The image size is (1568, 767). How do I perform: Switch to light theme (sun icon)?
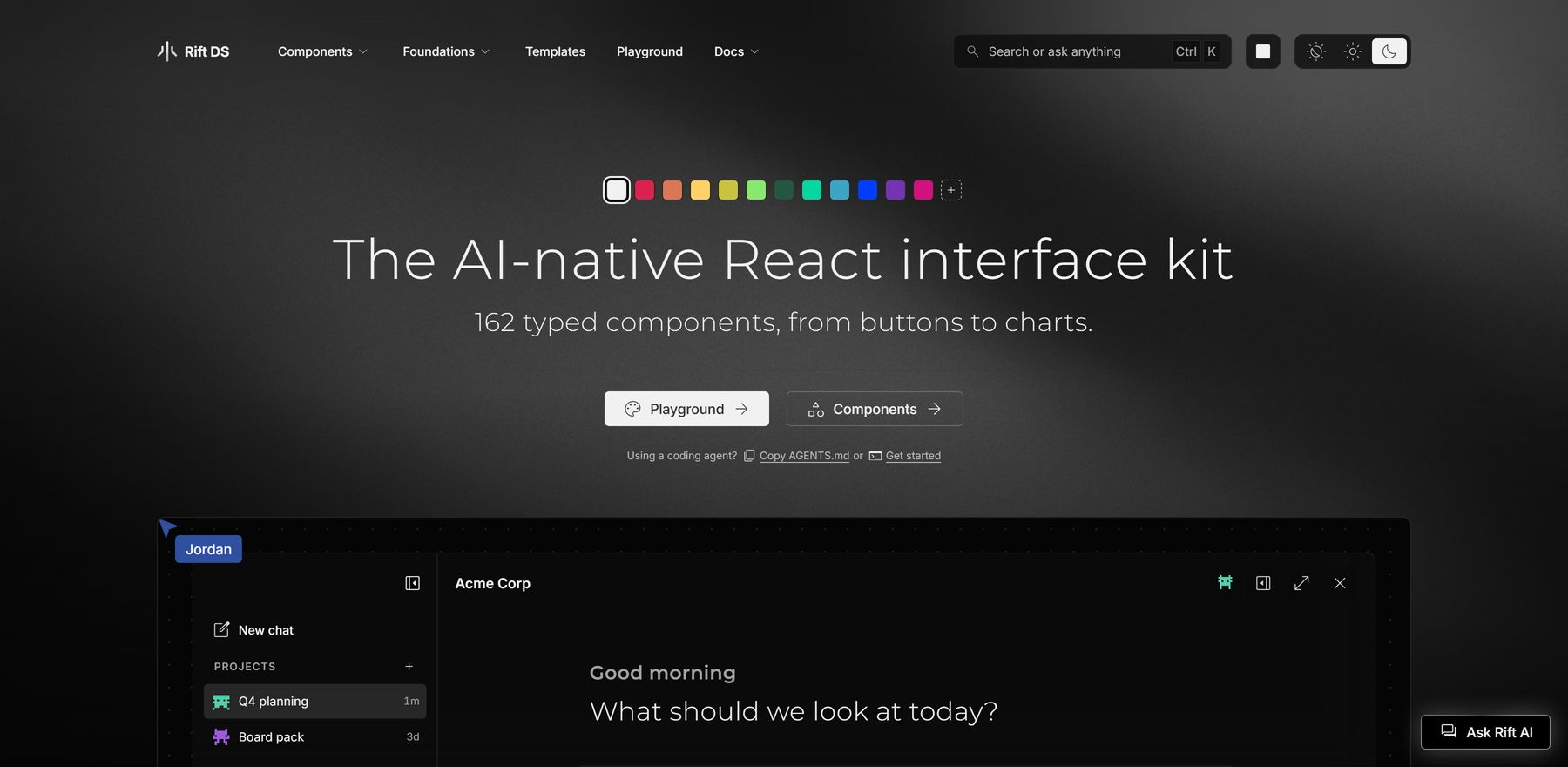pyautogui.click(x=1353, y=51)
